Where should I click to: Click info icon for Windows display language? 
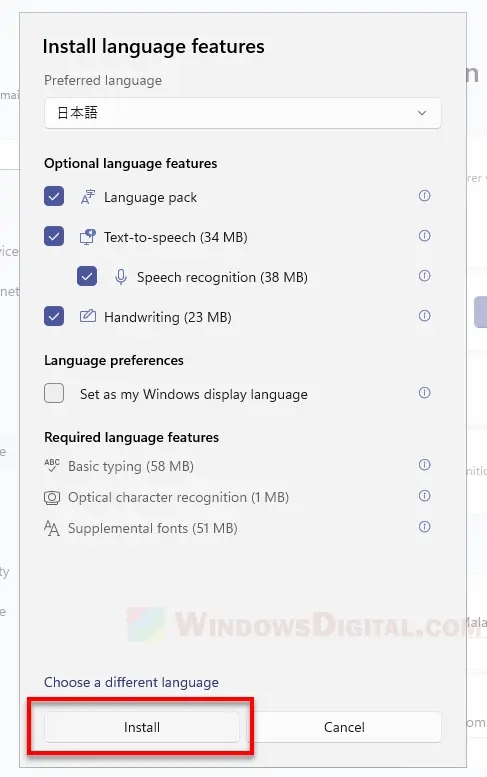(425, 393)
